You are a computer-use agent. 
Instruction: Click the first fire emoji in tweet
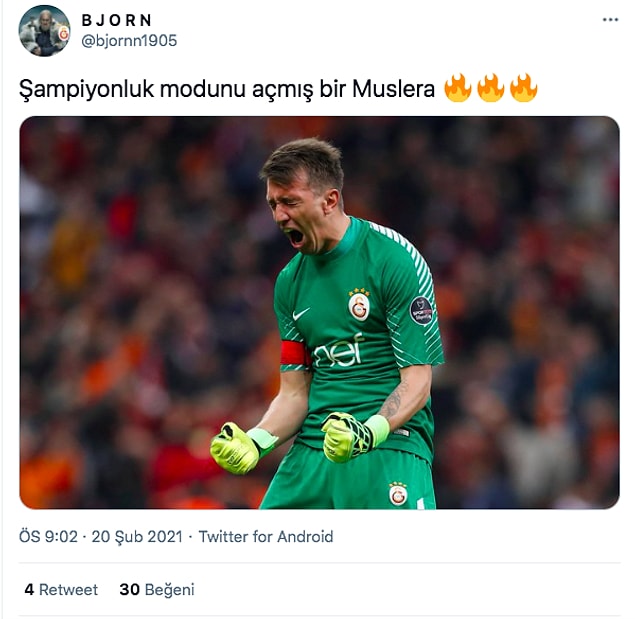458,88
